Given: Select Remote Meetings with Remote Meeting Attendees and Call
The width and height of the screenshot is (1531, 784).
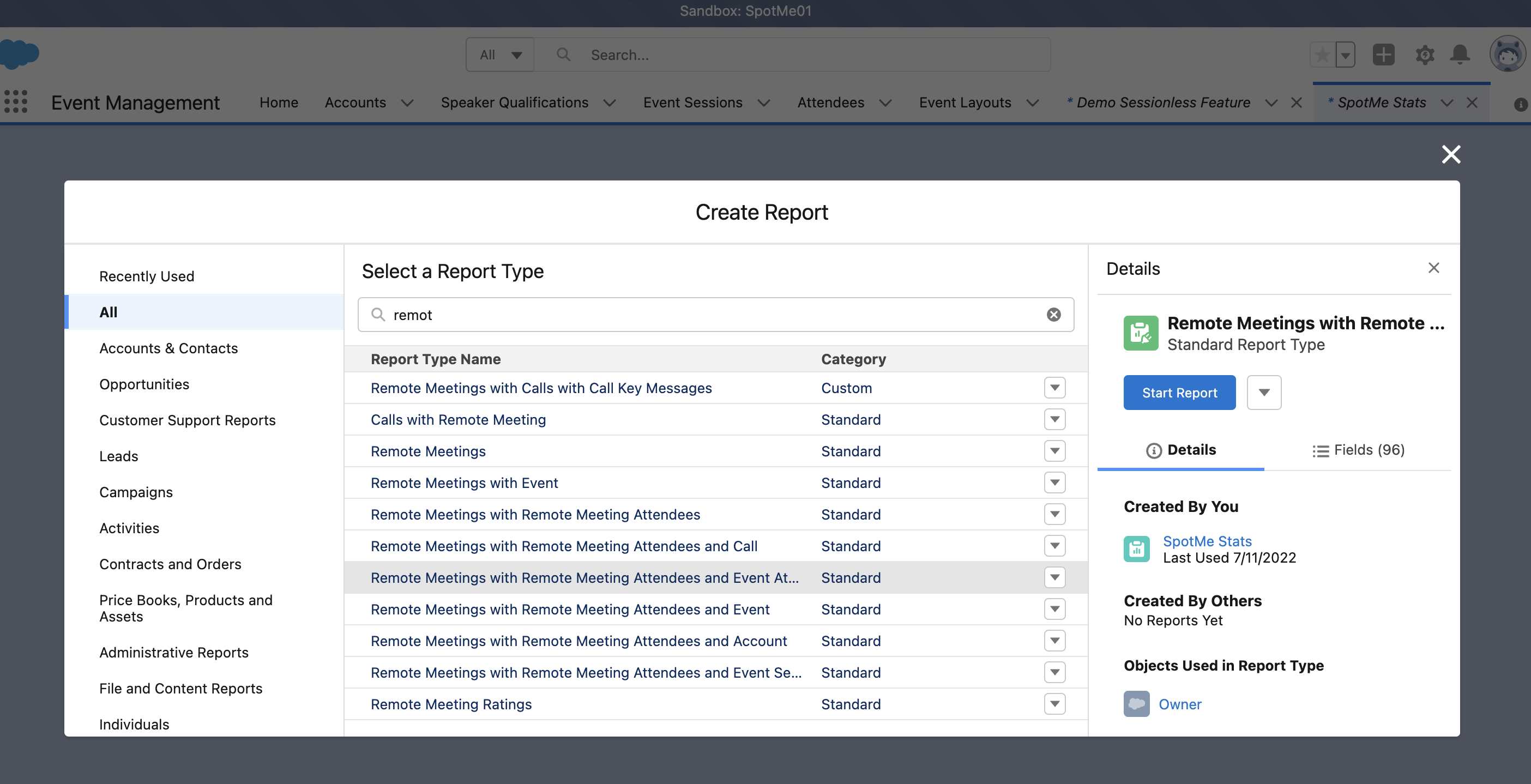Looking at the screenshot, I should [x=563, y=546].
